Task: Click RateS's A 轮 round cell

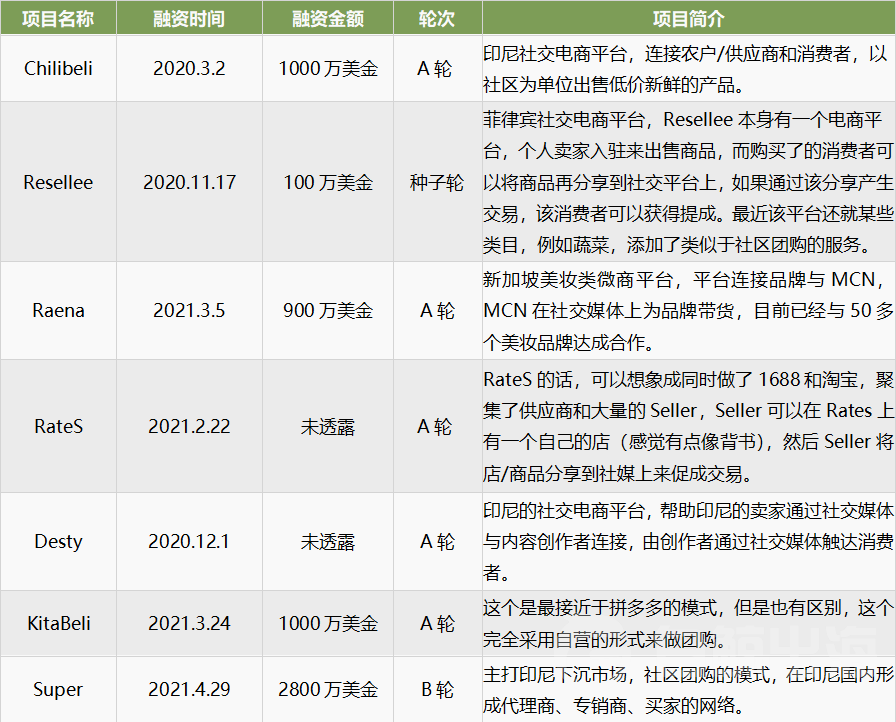Action: tap(438, 426)
